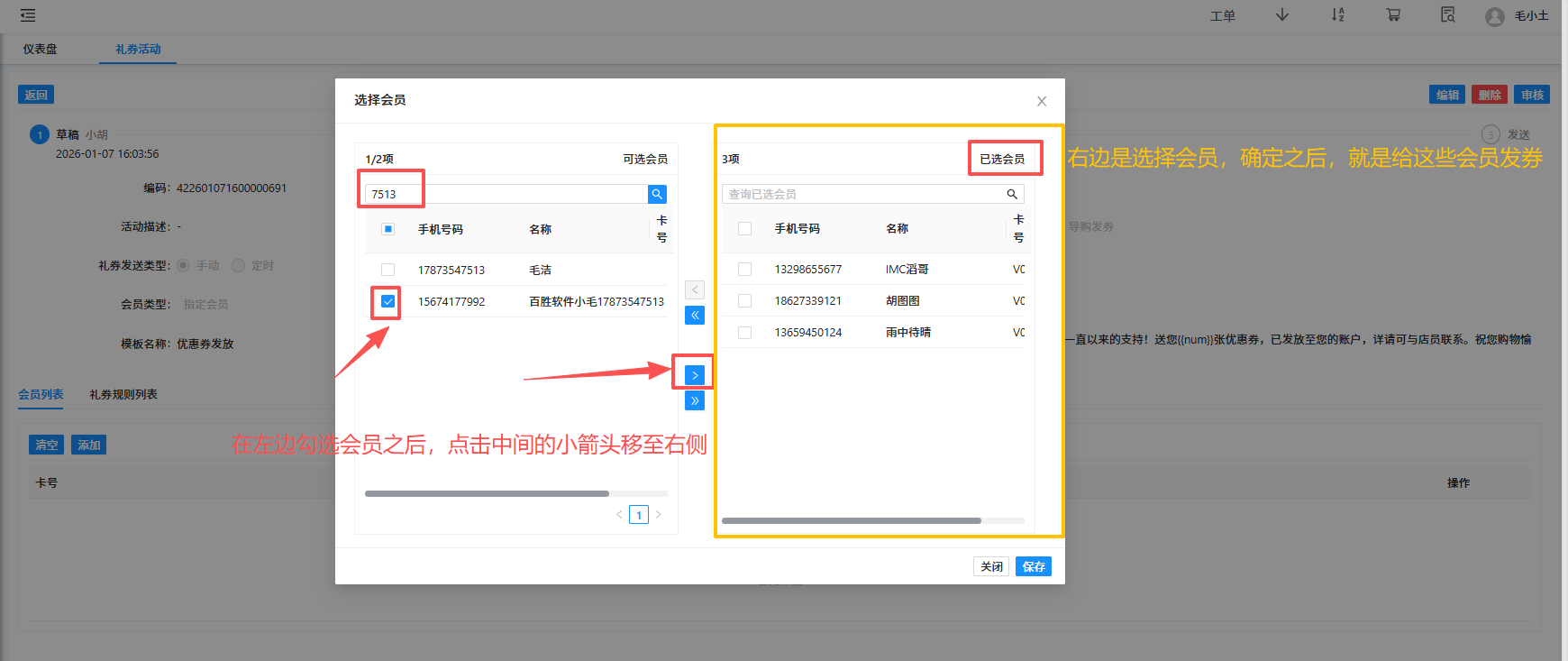Image resolution: width=1568 pixels, height=661 pixels.
Task: Uncheck member 15674177992 checkbox
Action: point(387,301)
